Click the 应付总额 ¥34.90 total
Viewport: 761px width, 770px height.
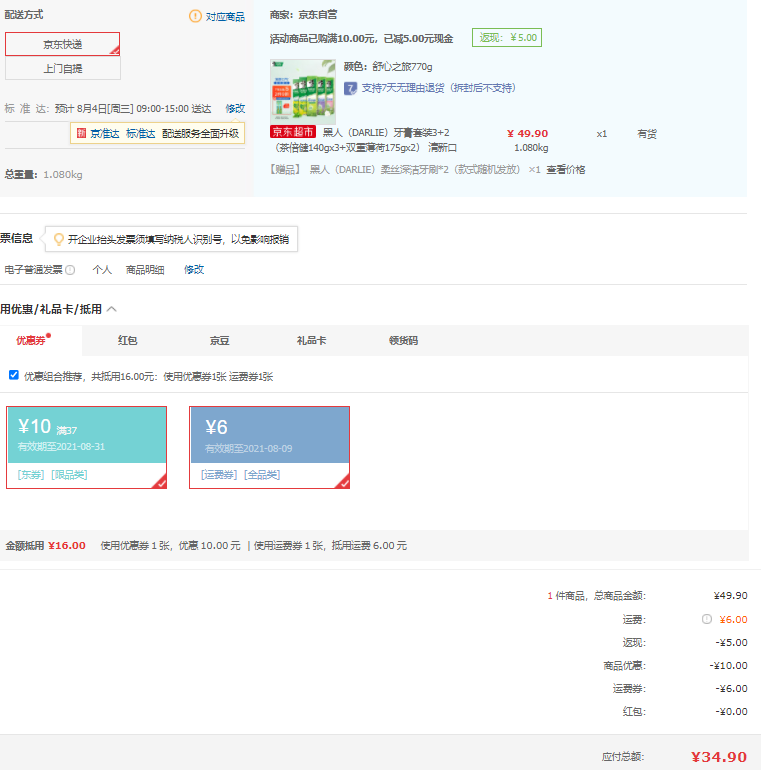click(x=719, y=757)
